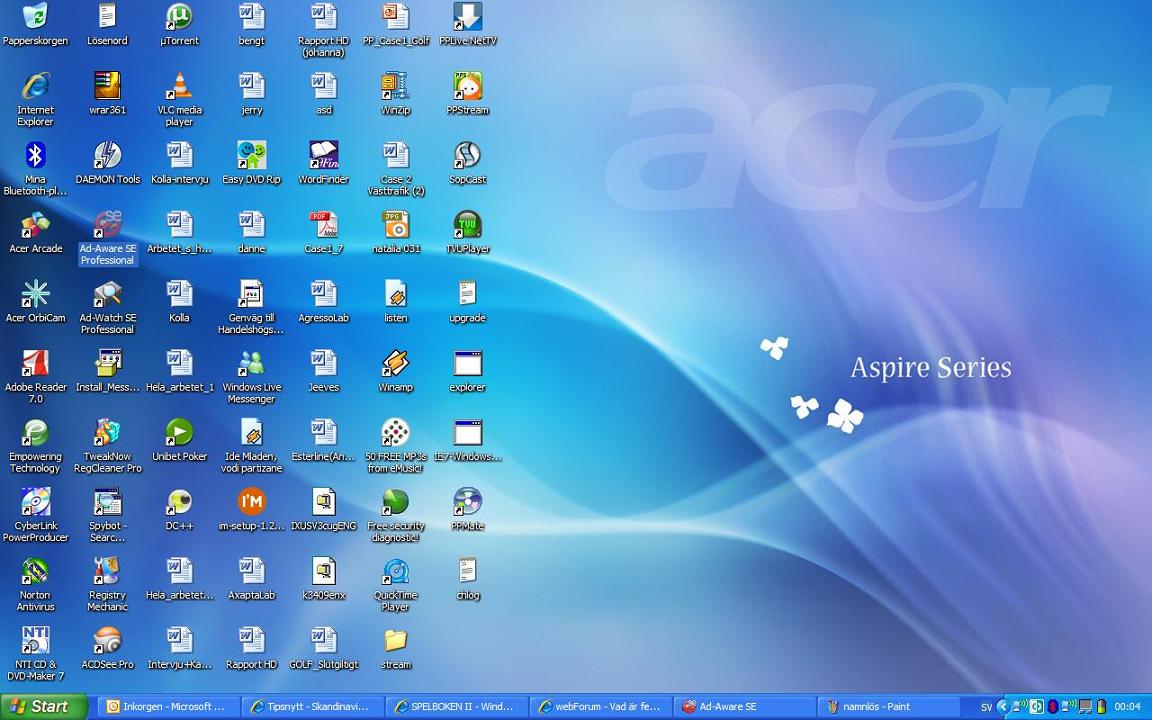Switch to webForum taskbar button
Viewport: 1152px width, 720px height.
(x=601, y=707)
